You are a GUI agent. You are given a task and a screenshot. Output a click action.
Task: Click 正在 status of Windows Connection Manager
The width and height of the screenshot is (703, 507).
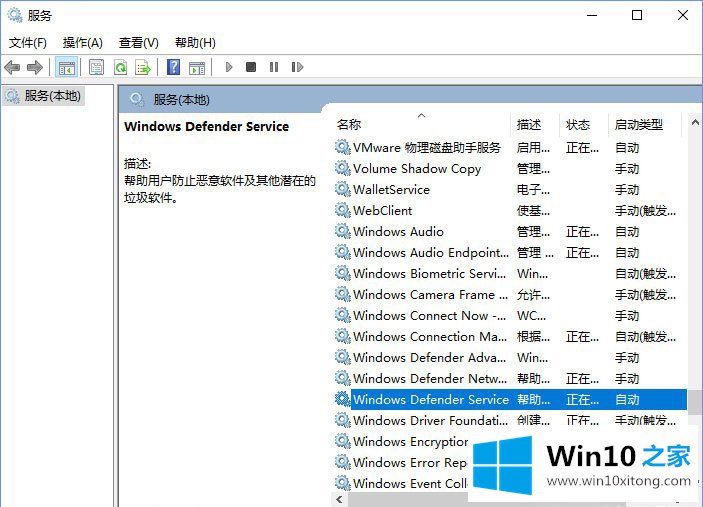tap(582, 337)
